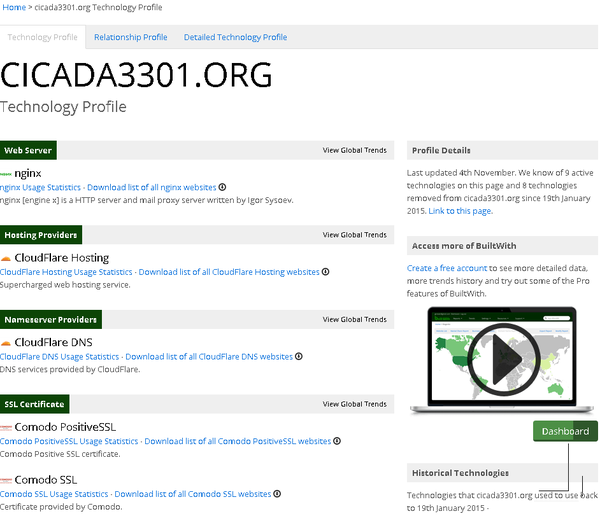Click the Link to this page link
Screen dimensions: 600x516
coord(460,211)
